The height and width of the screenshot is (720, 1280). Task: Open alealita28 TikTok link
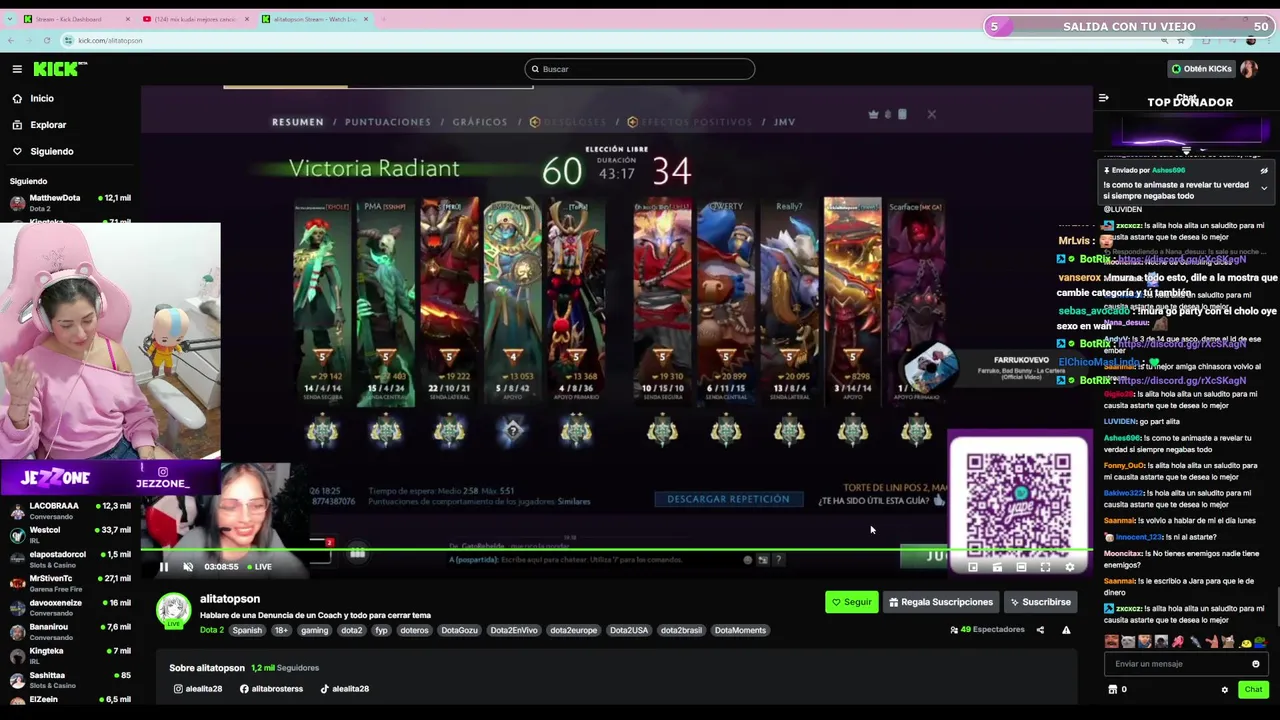[x=344, y=689]
